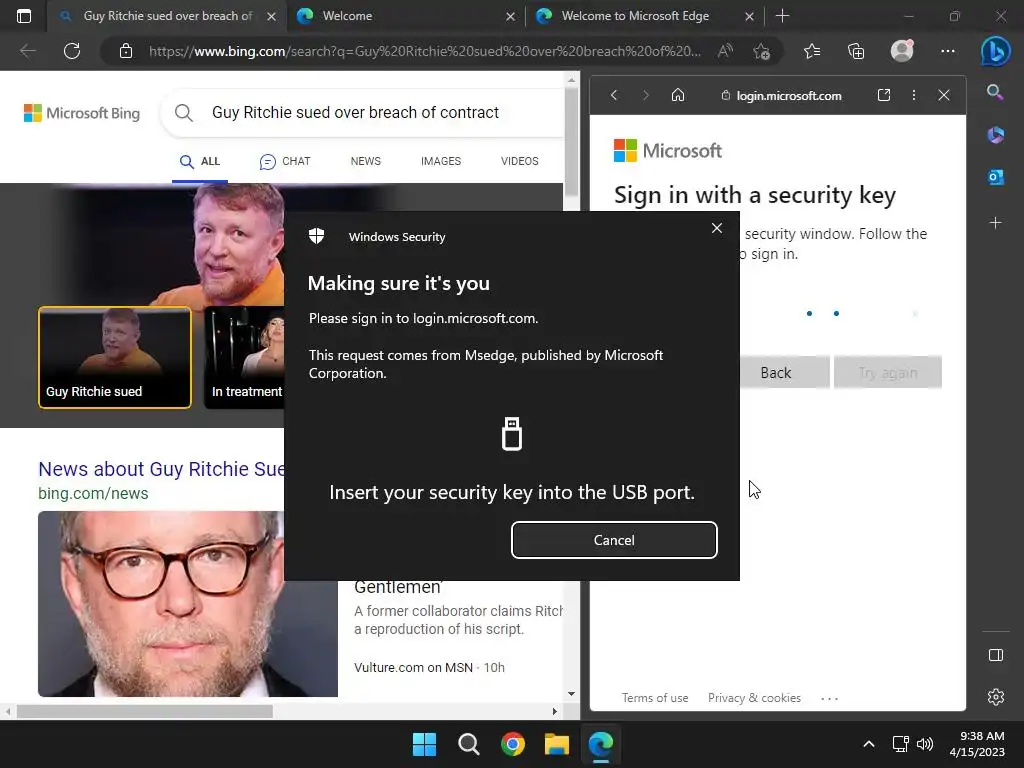Toggle sidebar layout icon
The image size is (1024, 768).
[995, 655]
